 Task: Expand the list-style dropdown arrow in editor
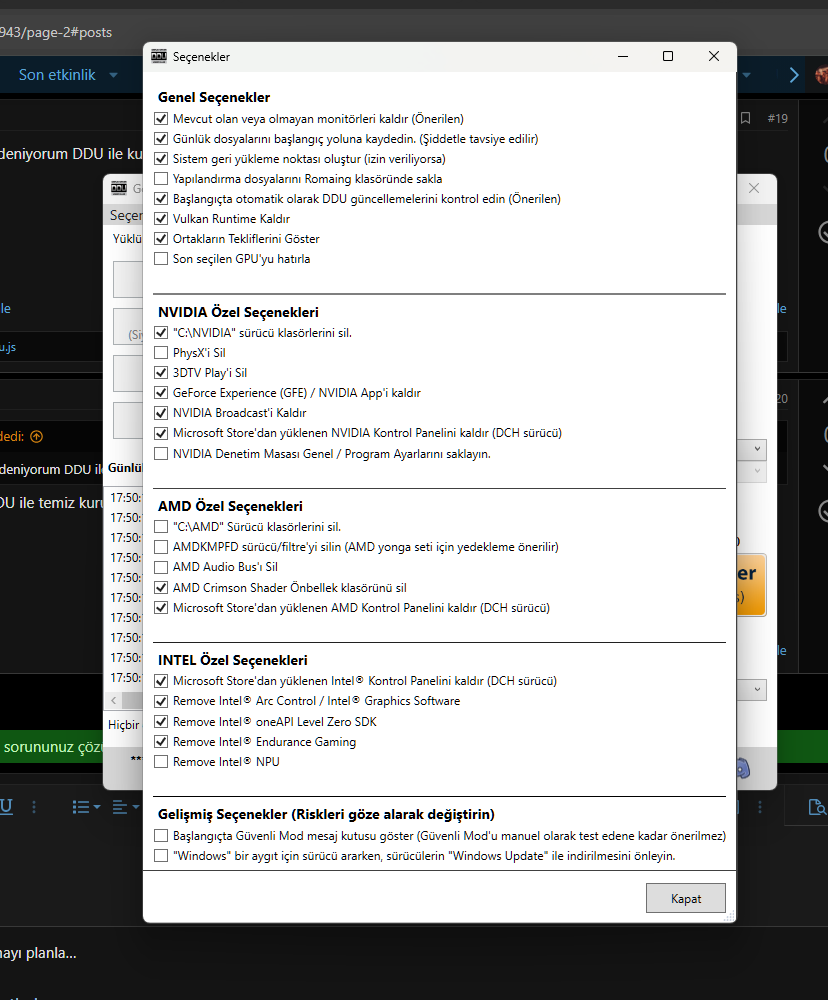pyautogui.click(x=97, y=807)
